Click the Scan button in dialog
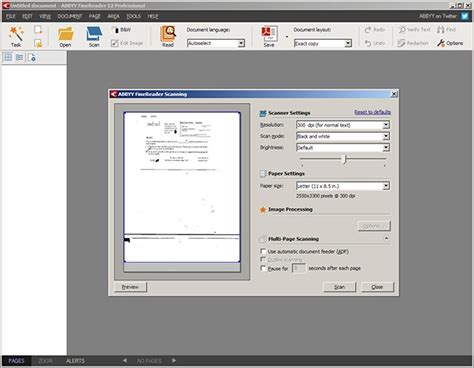 [x=340, y=287]
